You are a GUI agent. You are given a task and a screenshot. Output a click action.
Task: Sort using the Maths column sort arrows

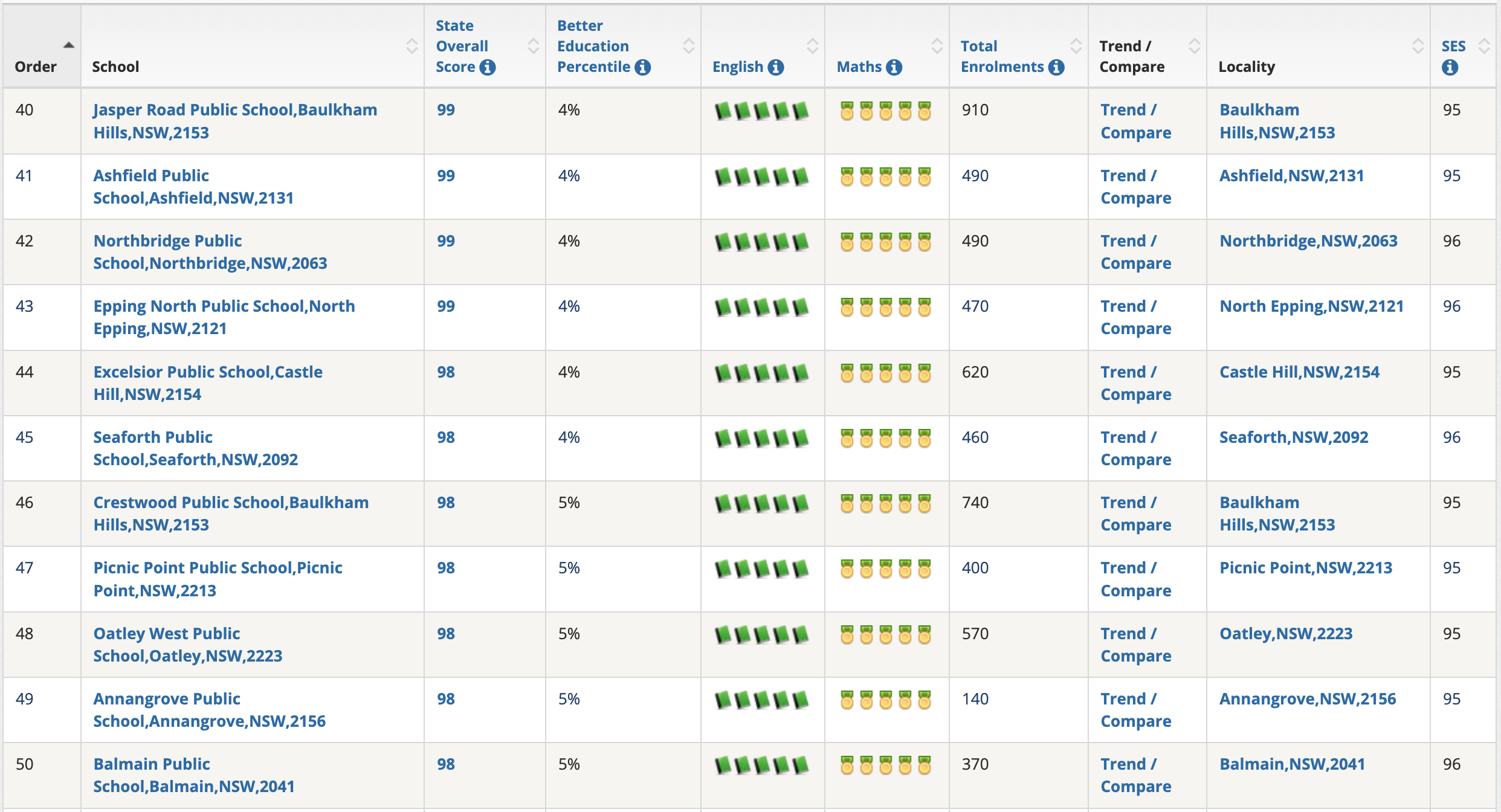click(937, 46)
